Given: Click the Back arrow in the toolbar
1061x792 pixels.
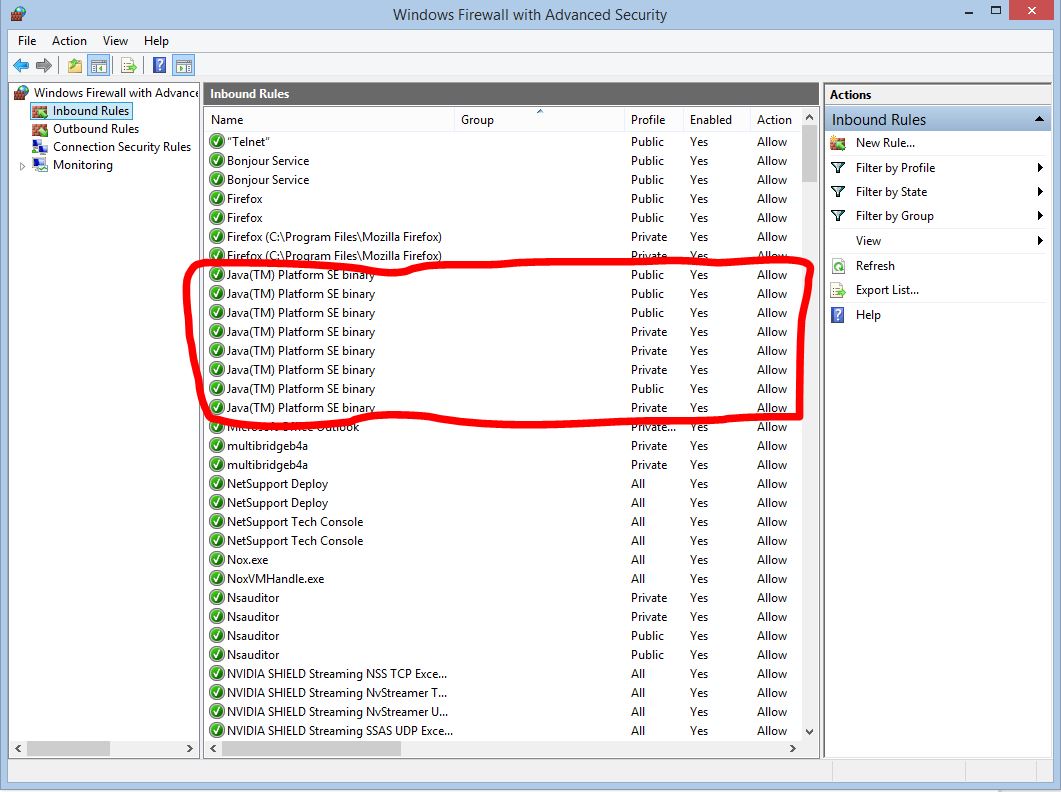Looking at the screenshot, I should point(21,66).
